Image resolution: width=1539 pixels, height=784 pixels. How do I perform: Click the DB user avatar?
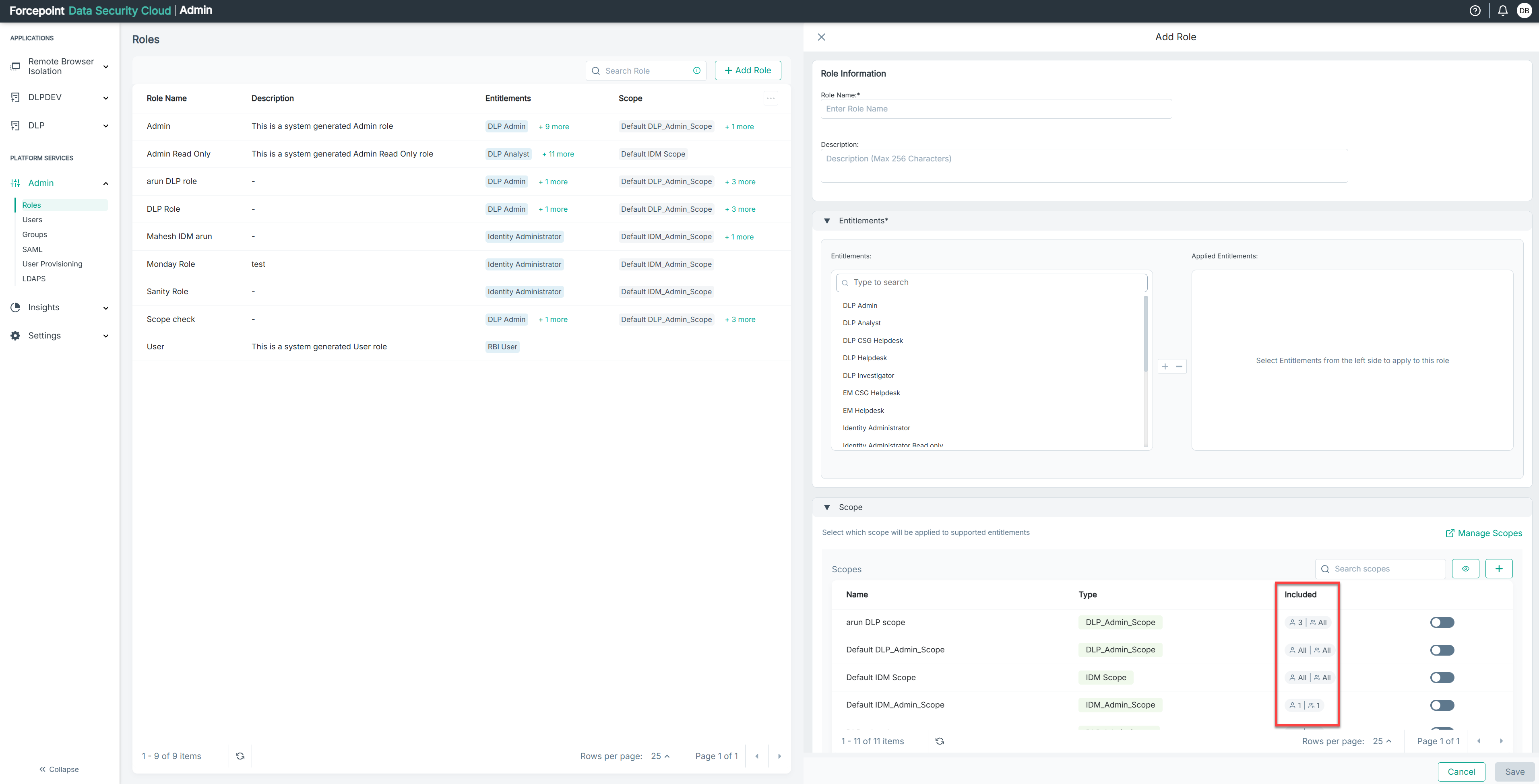point(1524,11)
